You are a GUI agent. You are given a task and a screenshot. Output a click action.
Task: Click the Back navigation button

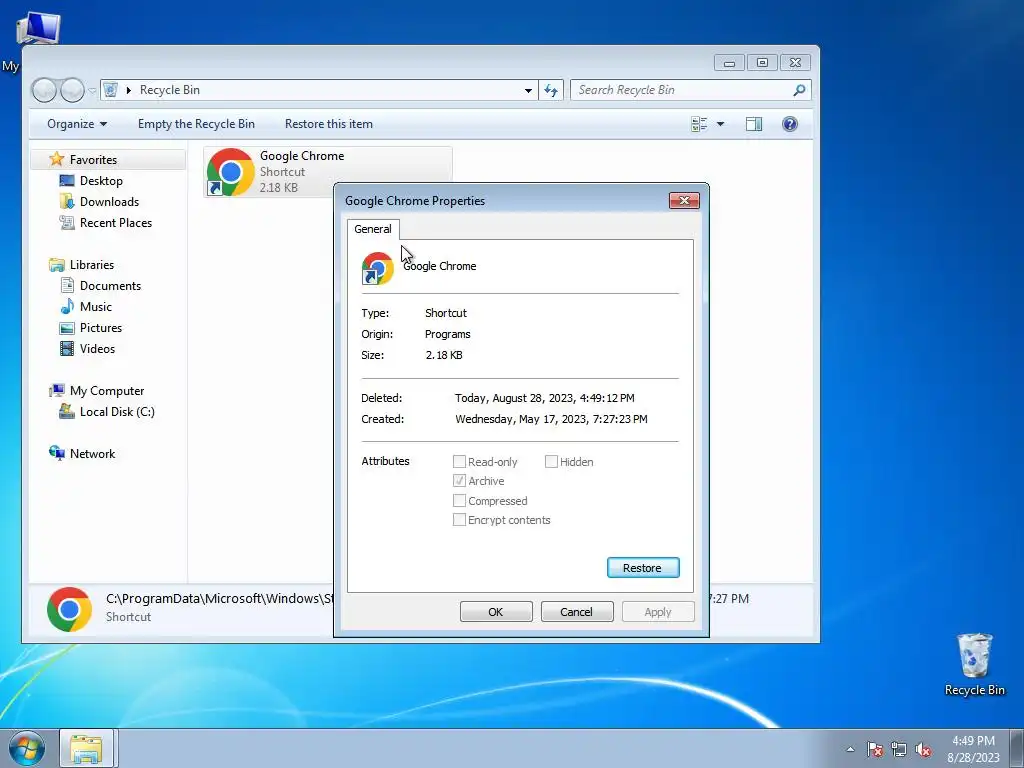click(44, 90)
